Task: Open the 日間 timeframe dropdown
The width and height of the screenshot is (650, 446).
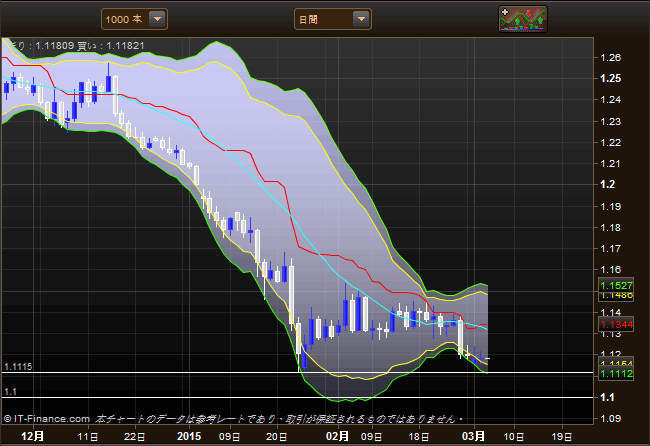Action: coord(332,19)
